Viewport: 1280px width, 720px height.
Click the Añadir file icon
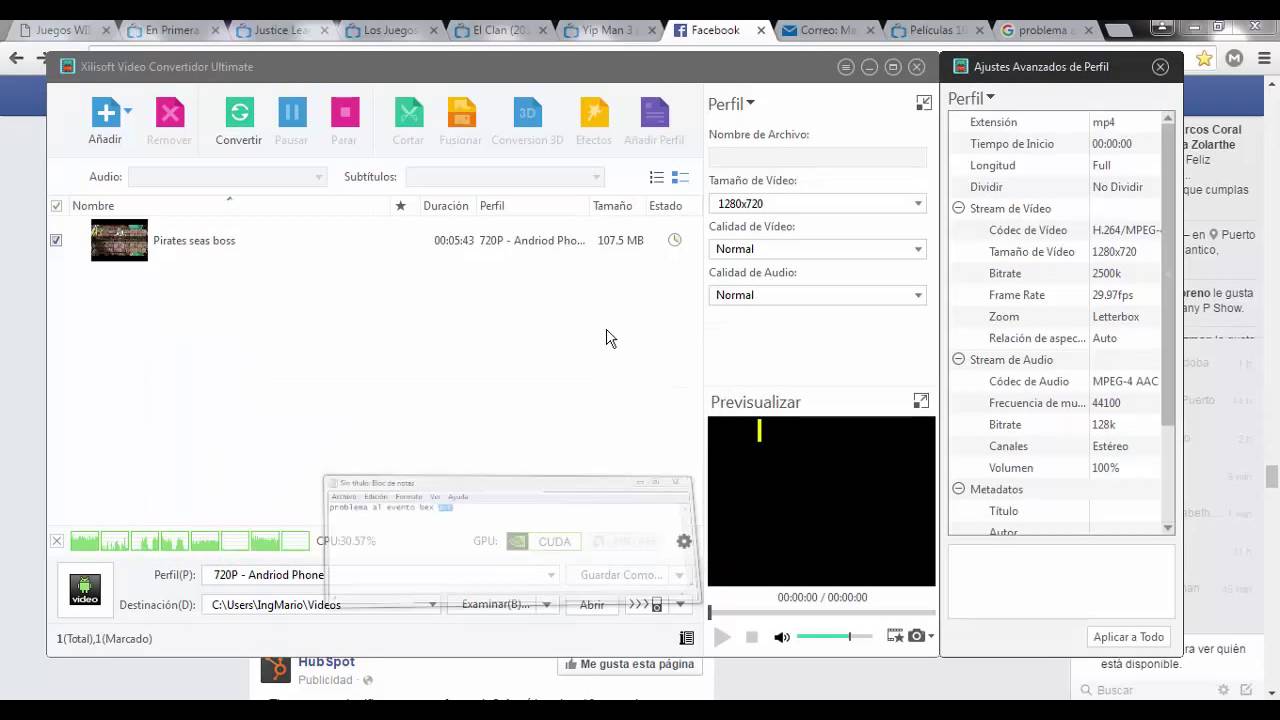coord(105,112)
